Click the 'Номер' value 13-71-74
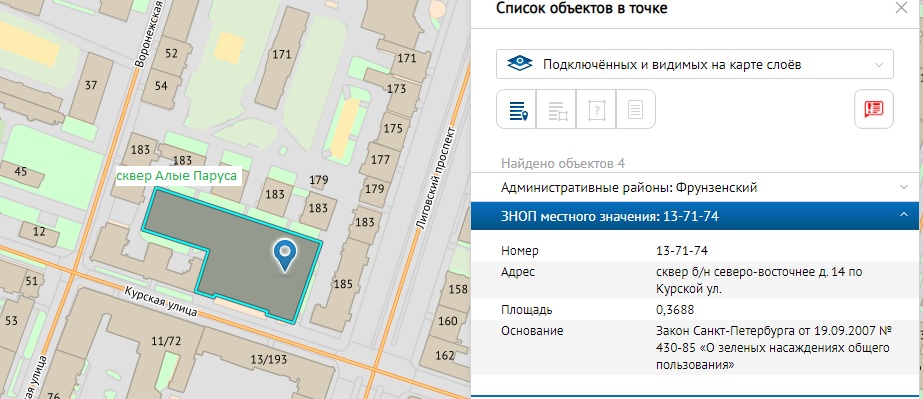The image size is (923, 399). point(682,251)
